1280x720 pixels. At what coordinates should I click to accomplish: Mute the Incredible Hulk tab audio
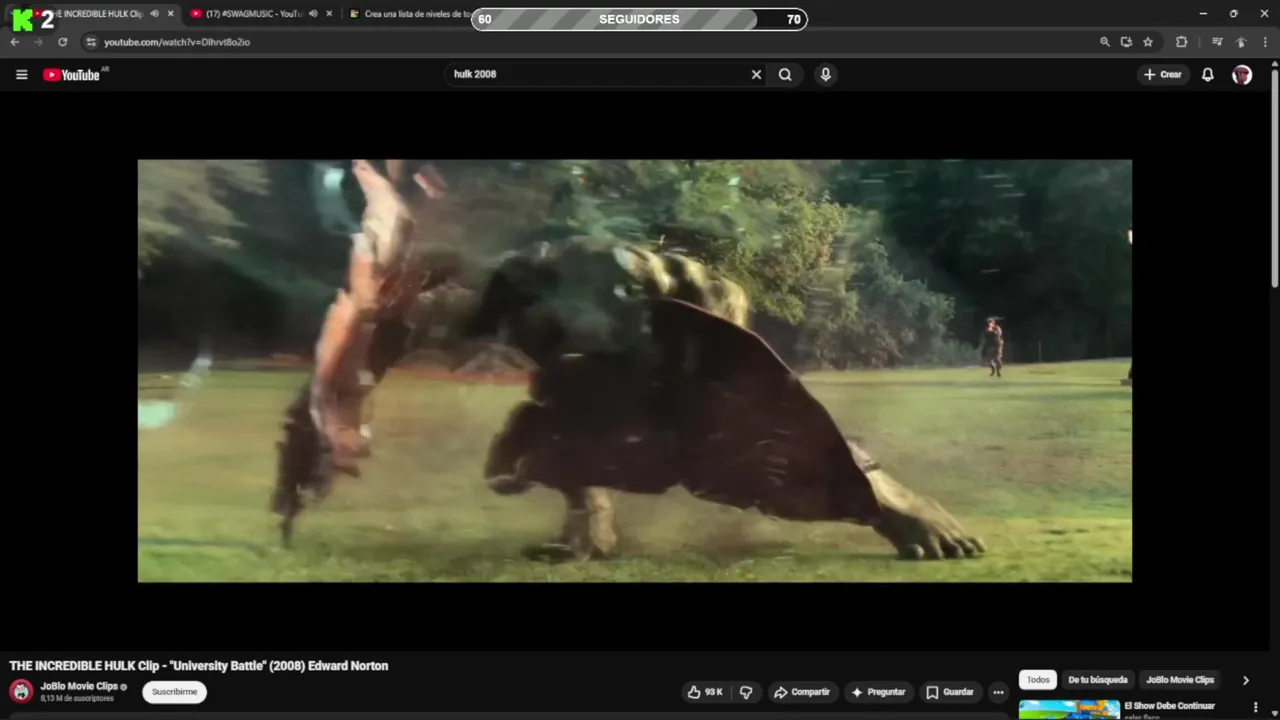(154, 14)
